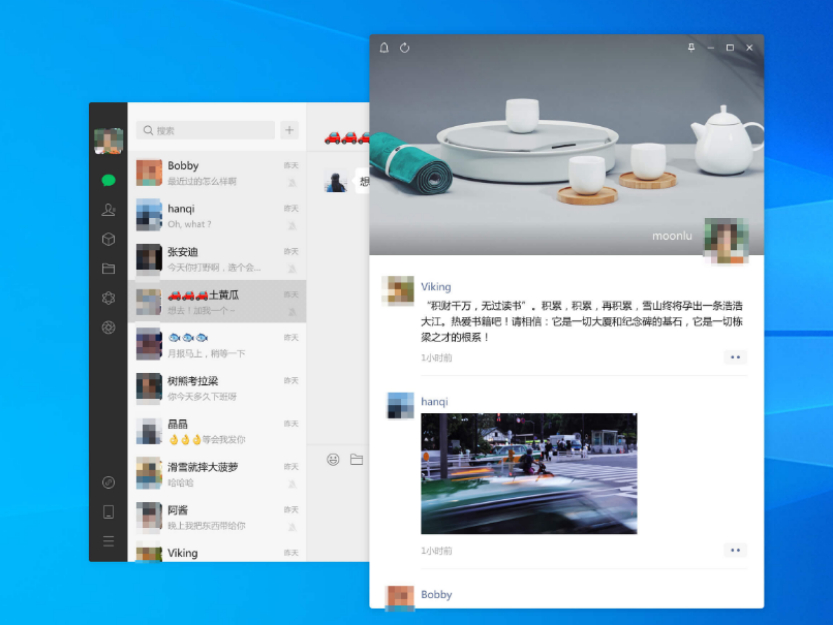The height and width of the screenshot is (625, 833).
Task: Open the three-fish emoji group chat
Action: tap(217, 344)
